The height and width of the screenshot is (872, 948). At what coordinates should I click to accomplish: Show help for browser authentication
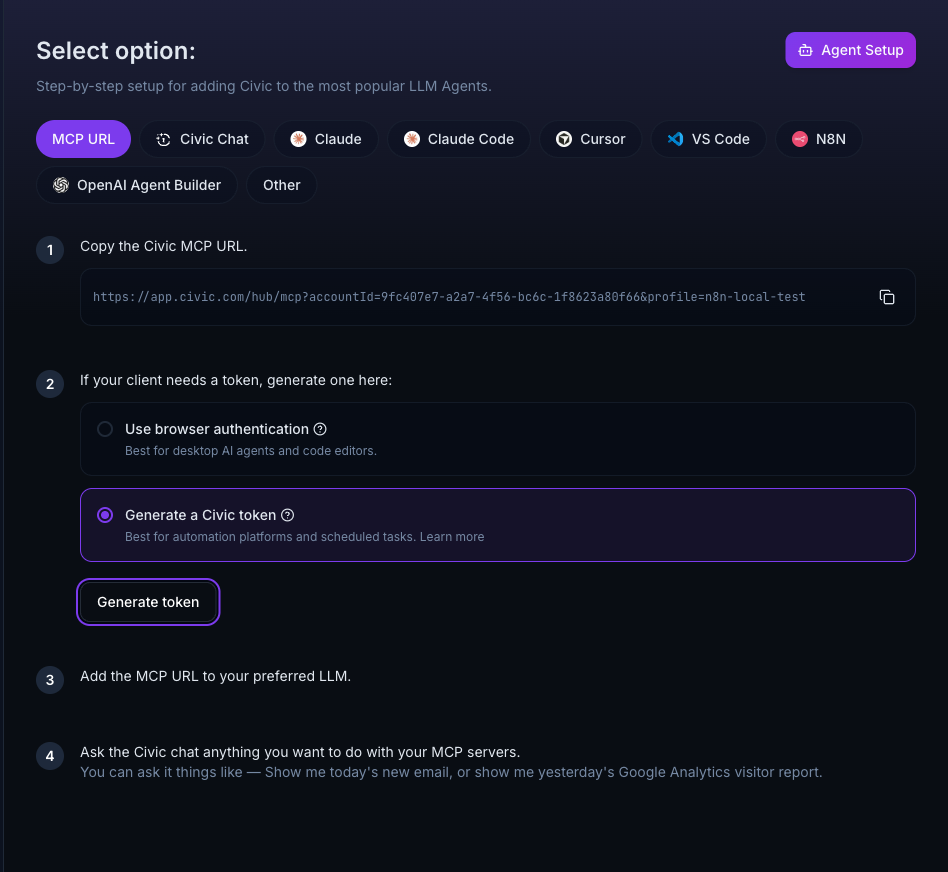coord(320,429)
